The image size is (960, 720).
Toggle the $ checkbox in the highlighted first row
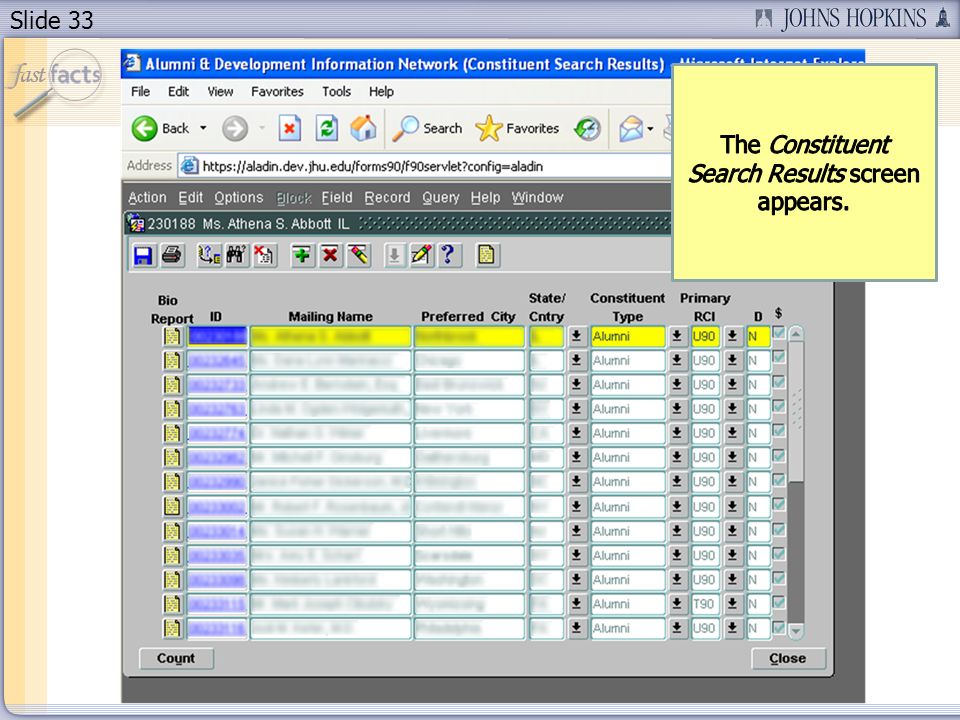click(779, 332)
